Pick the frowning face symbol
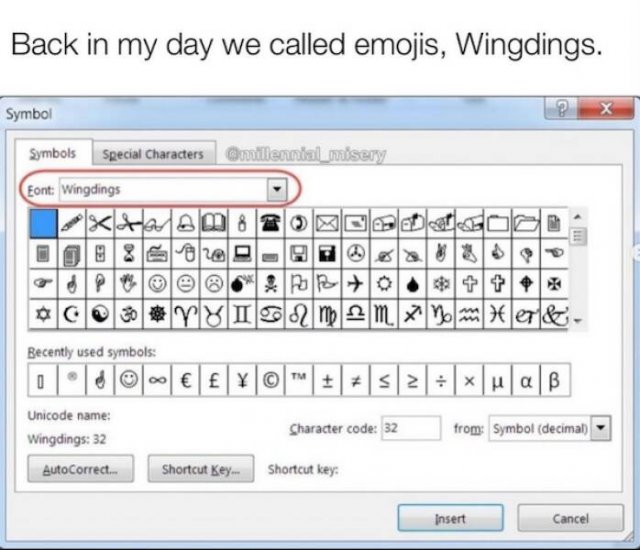Screen dimensions: 640x550 pos(214,284)
